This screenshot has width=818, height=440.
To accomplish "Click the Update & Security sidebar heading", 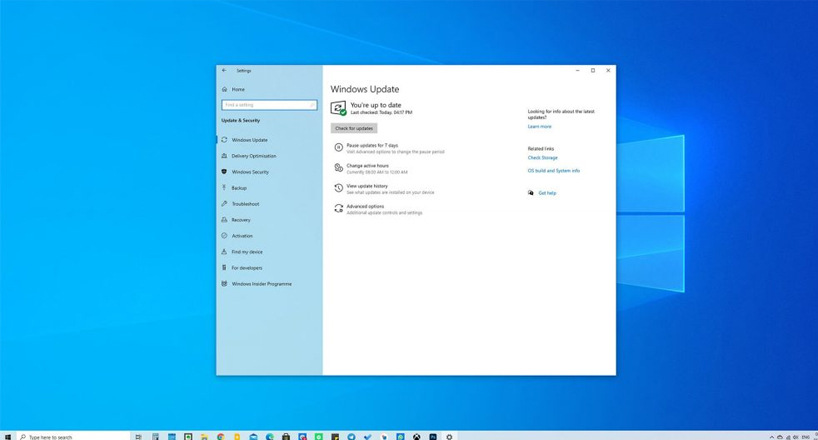I will 240,120.
